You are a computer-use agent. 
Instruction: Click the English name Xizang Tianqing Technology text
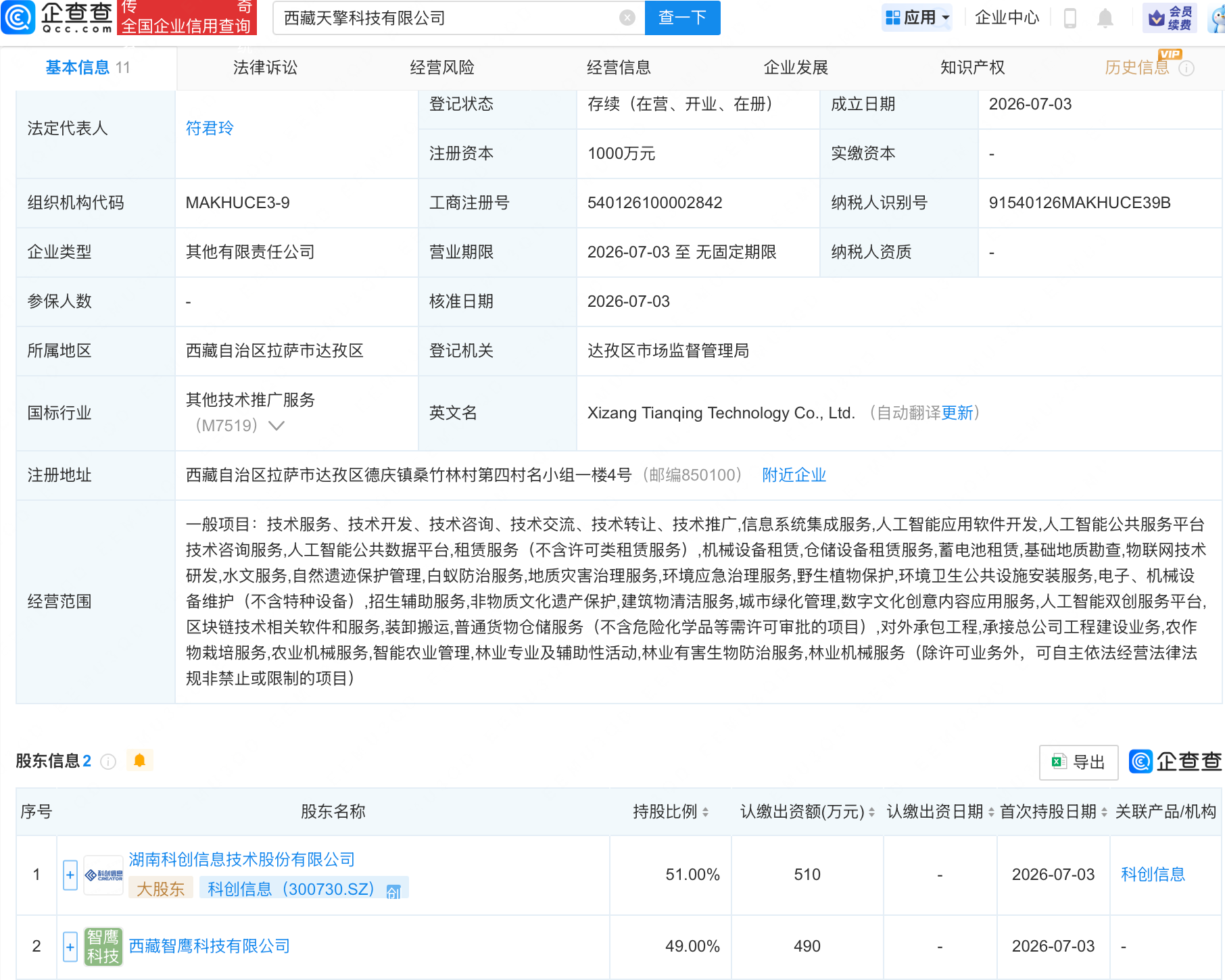coord(721,413)
